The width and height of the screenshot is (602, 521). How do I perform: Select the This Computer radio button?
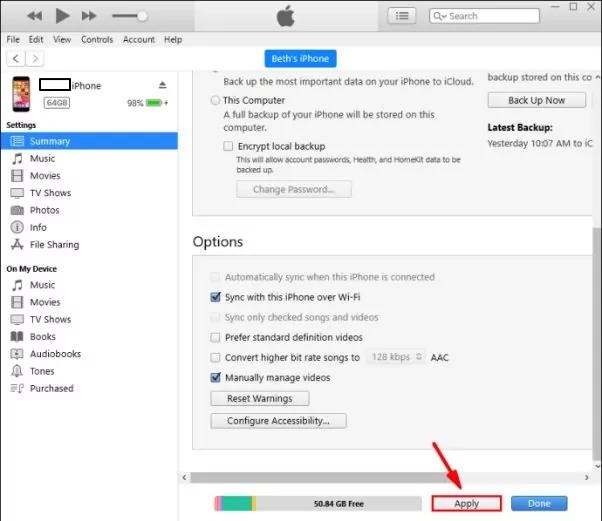pos(215,101)
